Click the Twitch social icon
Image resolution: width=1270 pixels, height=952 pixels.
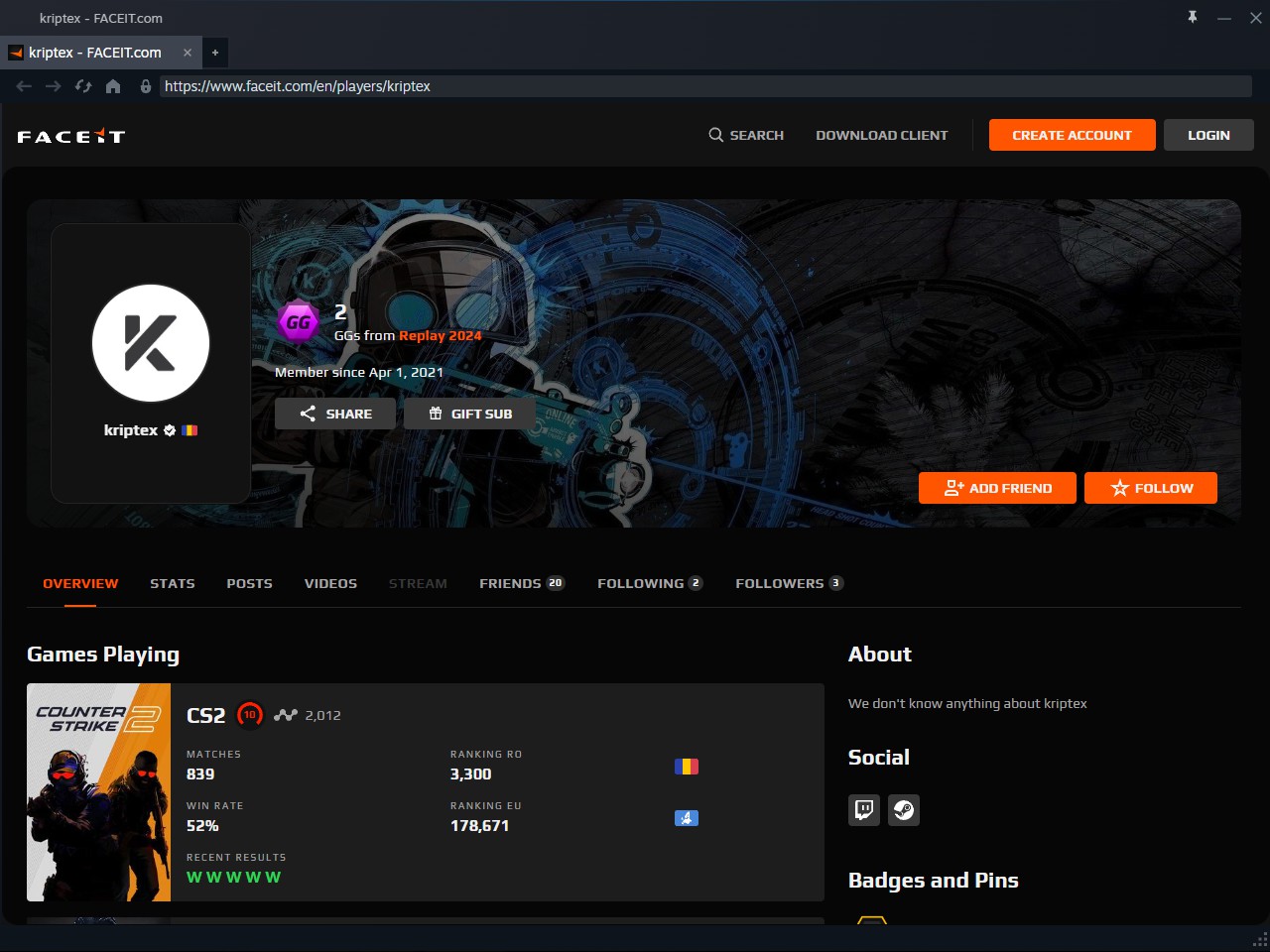coord(864,810)
